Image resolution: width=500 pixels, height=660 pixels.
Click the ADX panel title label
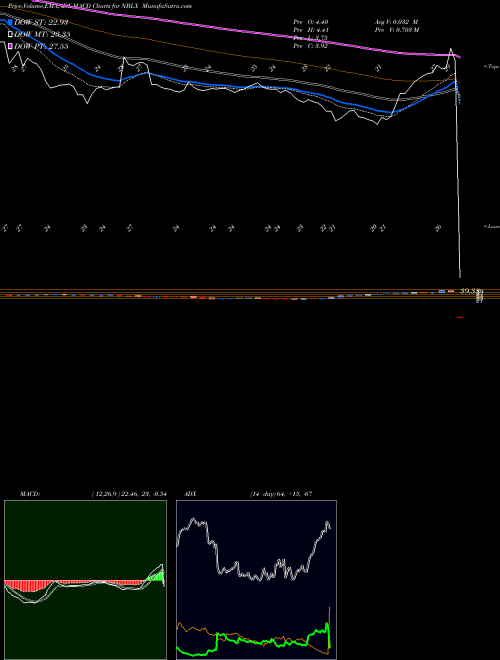point(191,494)
